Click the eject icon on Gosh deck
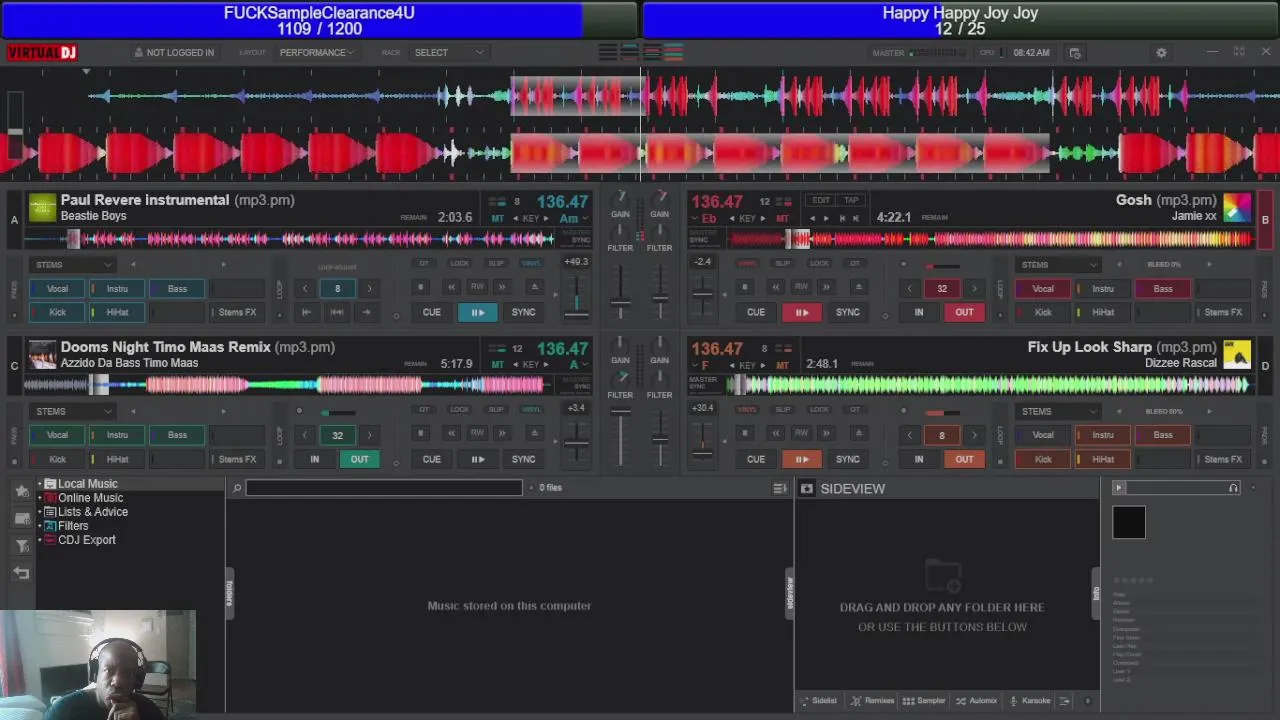This screenshot has height=720, width=1280. point(858,287)
